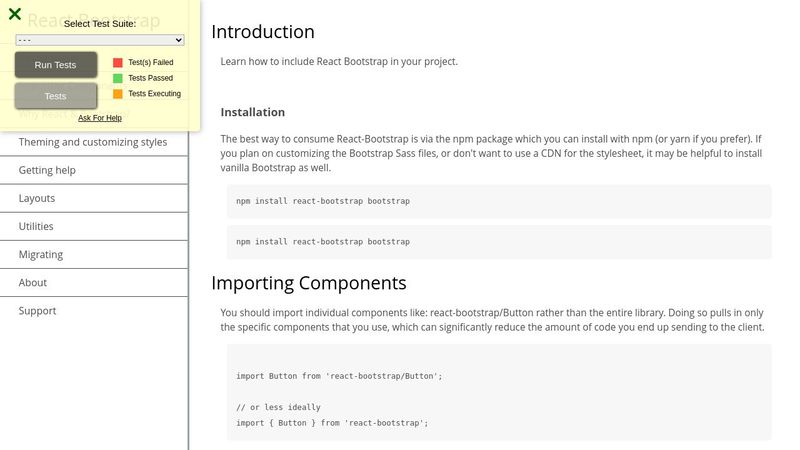Viewport: 800px width, 450px height.
Task: Open the Migrating page
Action: tap(94, 255)
